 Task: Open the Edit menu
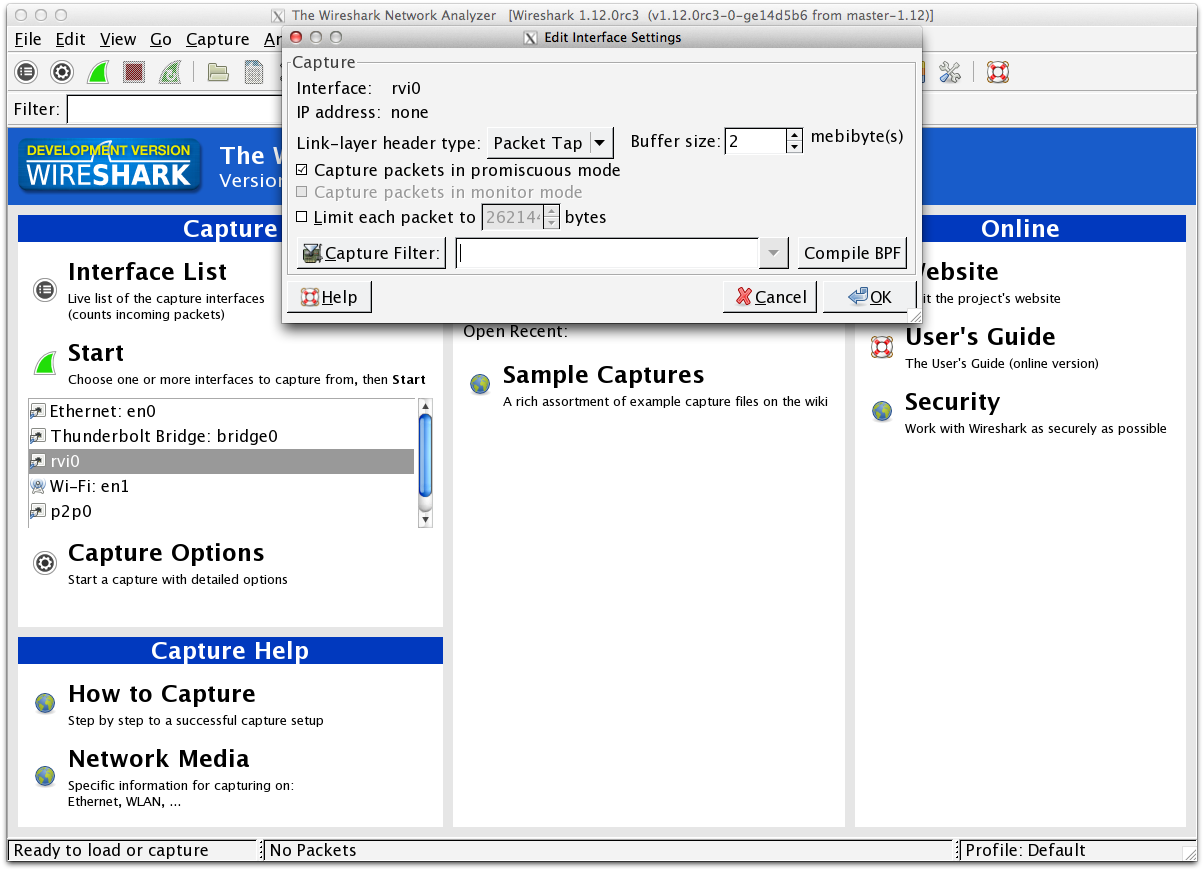point(70,39)
